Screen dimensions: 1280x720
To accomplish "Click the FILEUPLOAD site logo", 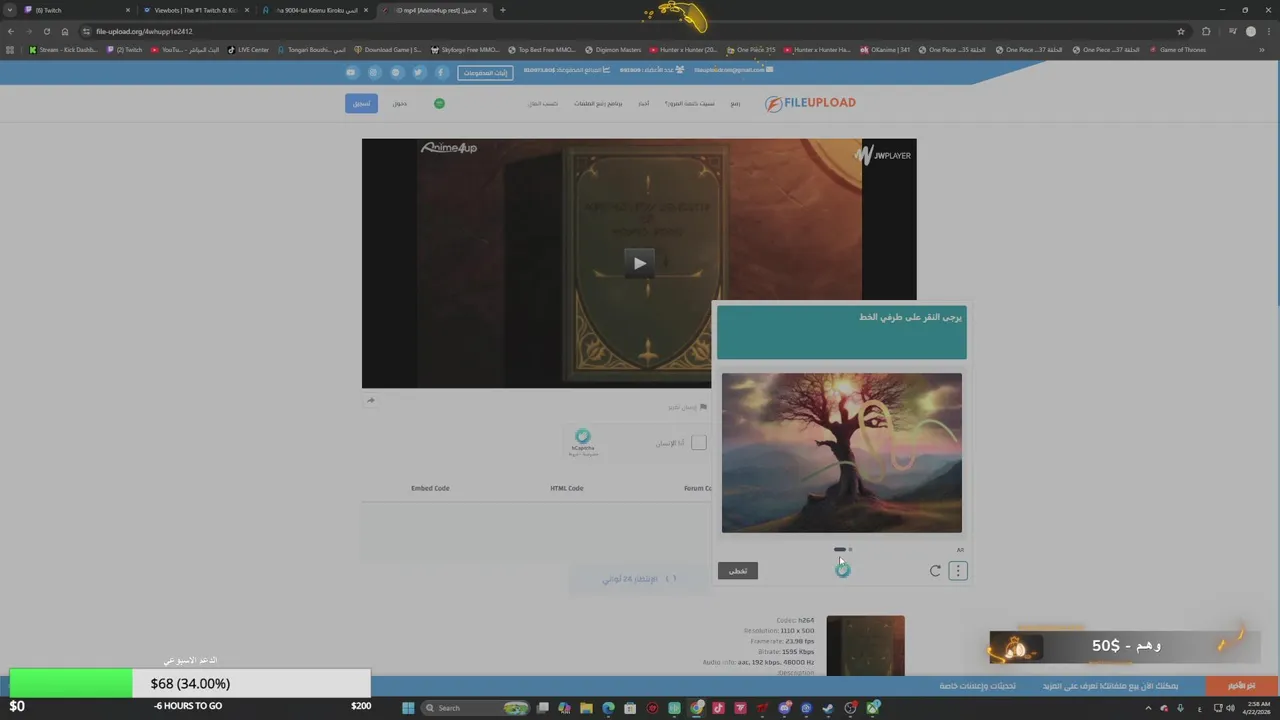I will click(810, 103).
